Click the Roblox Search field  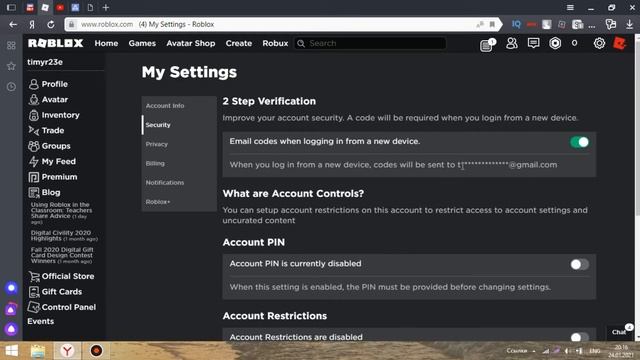pos(370,43)
